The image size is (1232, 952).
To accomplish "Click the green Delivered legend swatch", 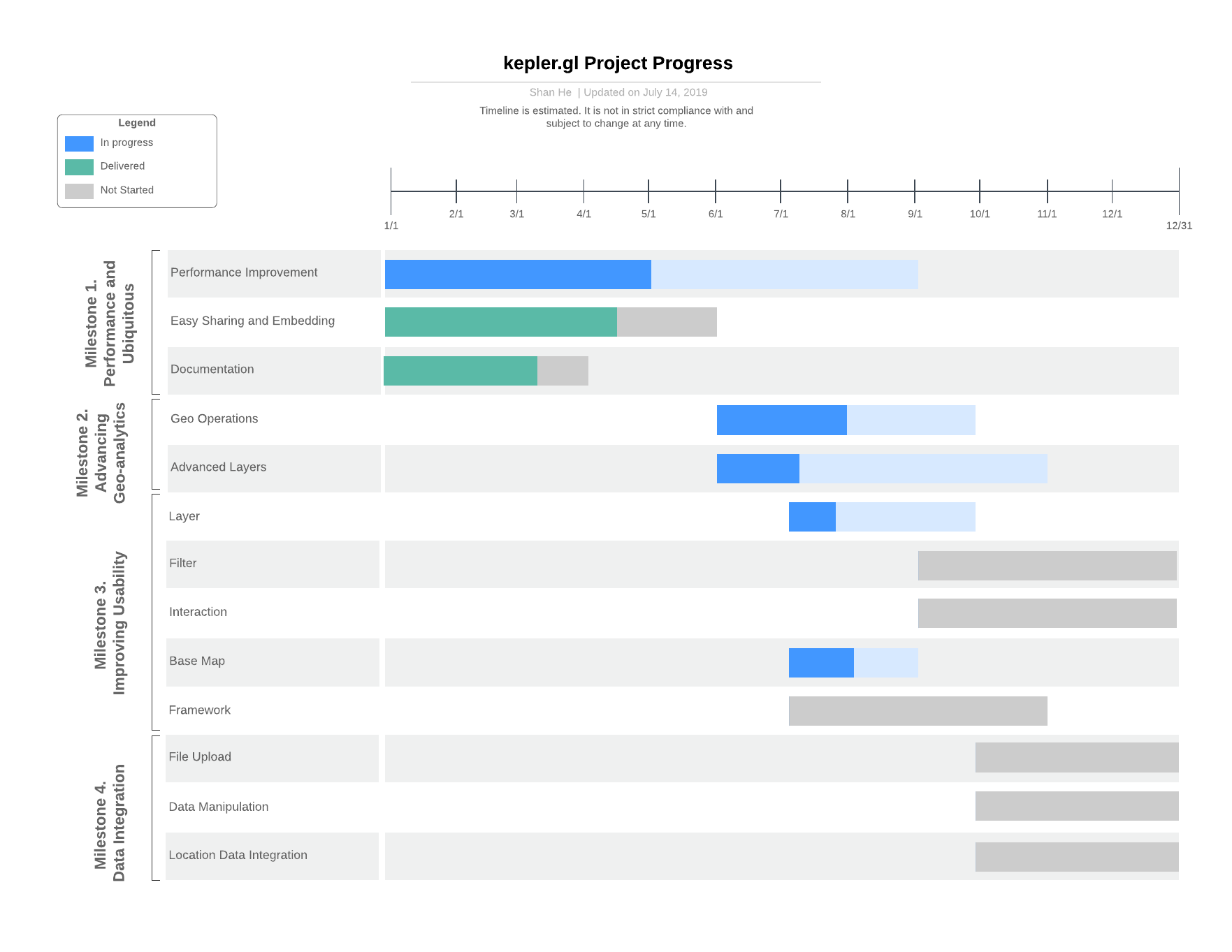I will click(x=79, y=168).
